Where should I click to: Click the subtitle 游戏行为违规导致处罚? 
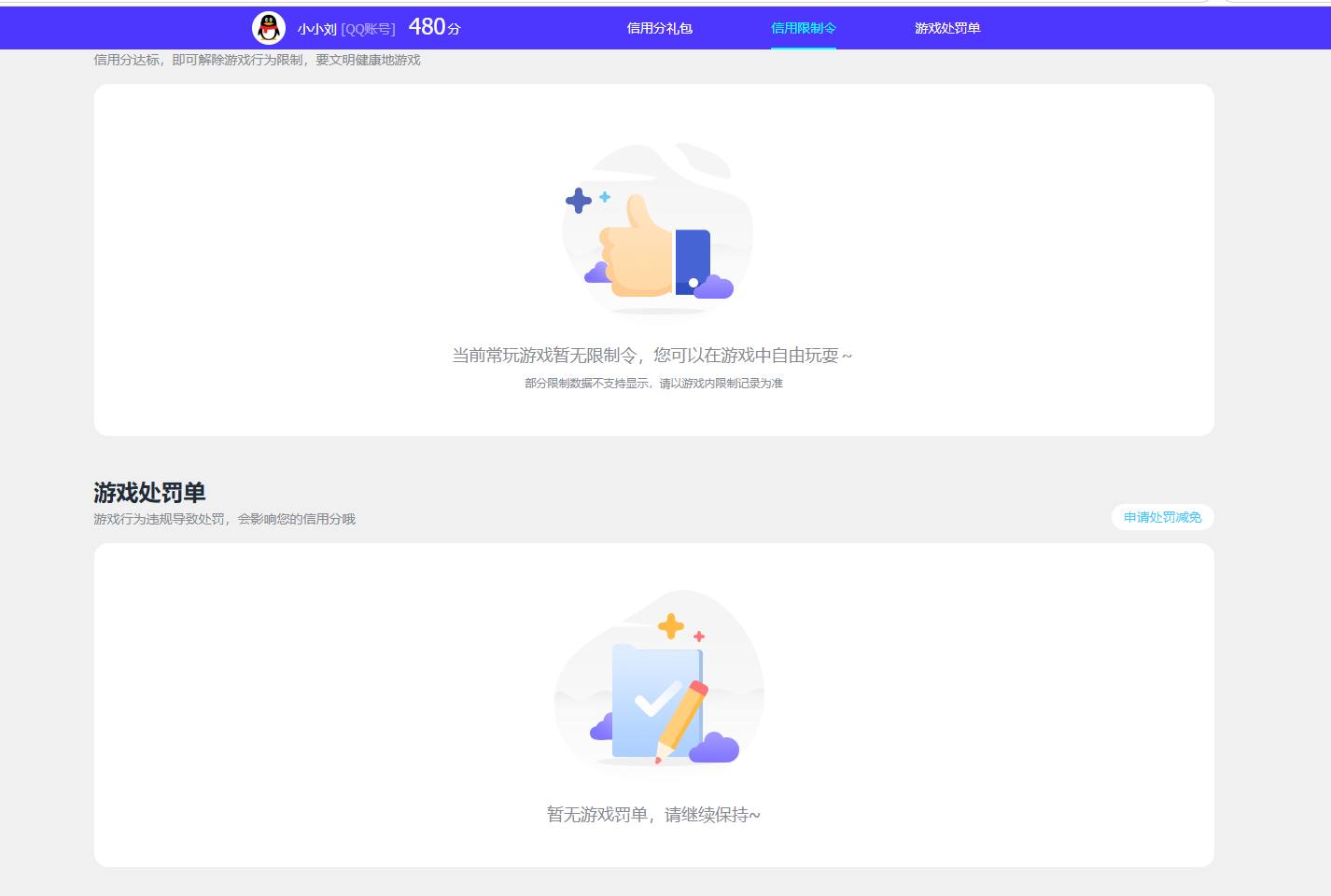160,519
